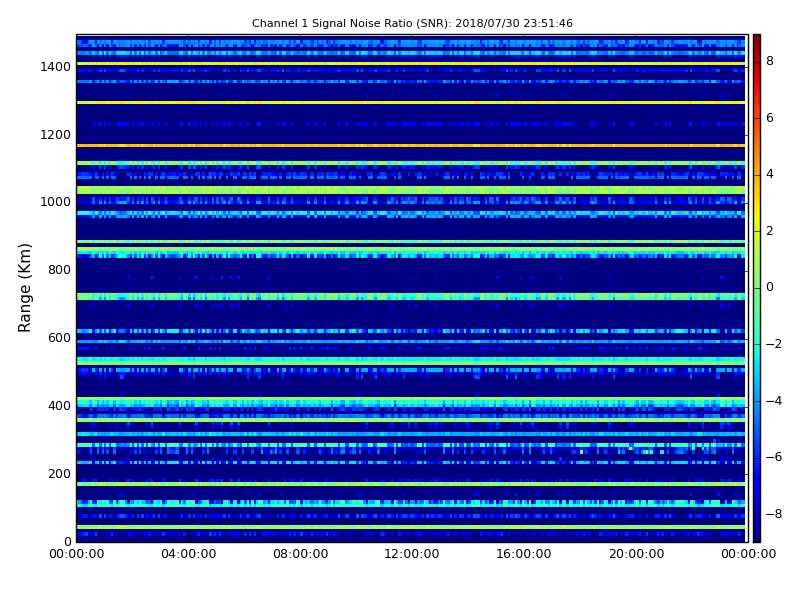Image resolution: width=800 pixels, height=600 pixels.
Task: Click the y-axis tick label "1000"
Action: (x=56, y=202)
